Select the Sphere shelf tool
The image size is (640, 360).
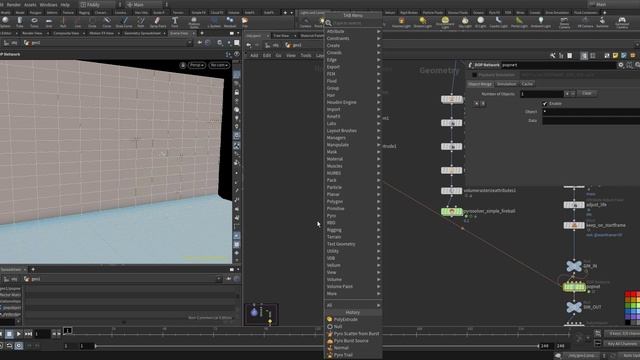pos(5,22)
